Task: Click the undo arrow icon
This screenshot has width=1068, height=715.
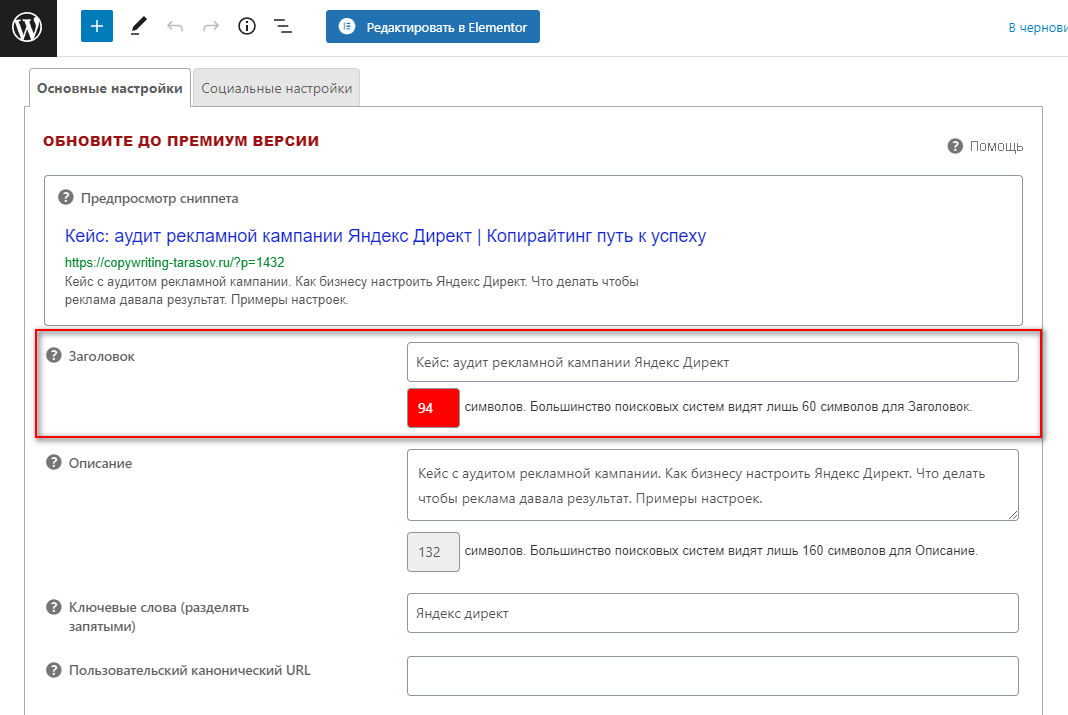Action: [175, 27]
